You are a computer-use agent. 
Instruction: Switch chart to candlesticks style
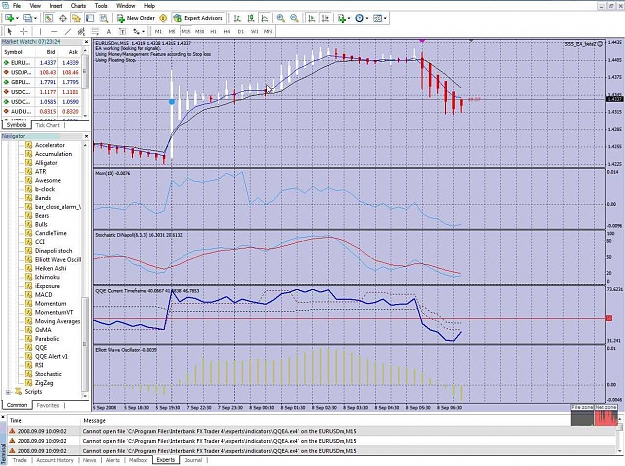[x=251, y=18]
